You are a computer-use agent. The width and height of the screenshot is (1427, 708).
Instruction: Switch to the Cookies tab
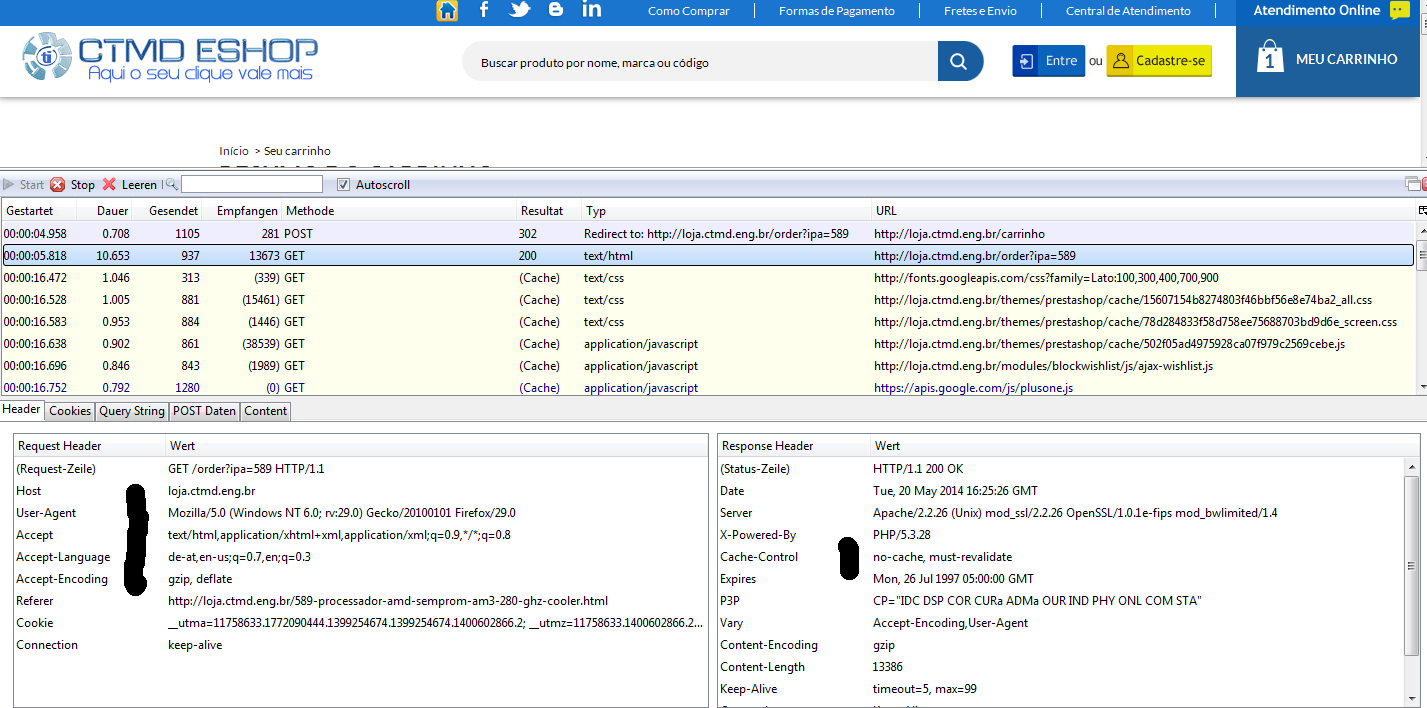coord(70,411)
